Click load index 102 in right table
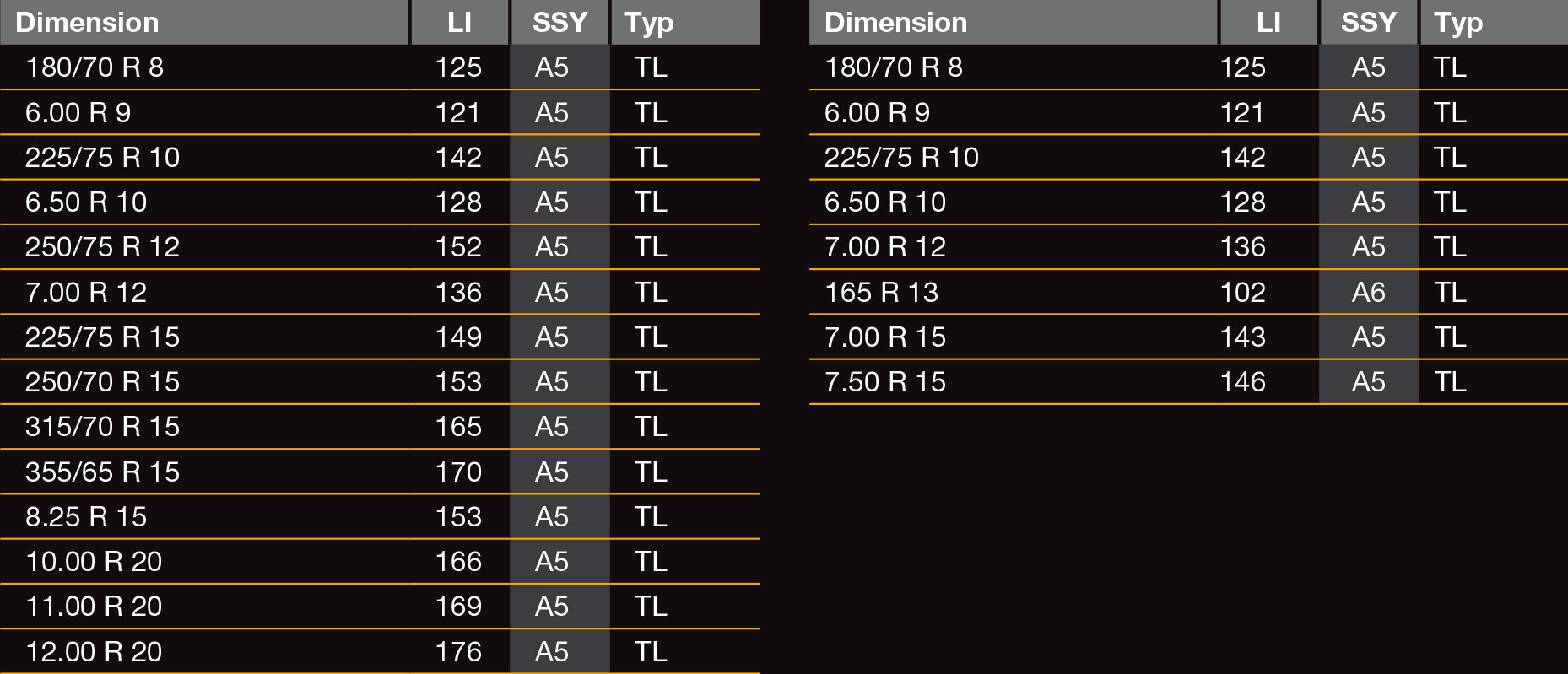This screenshot has width=1568, height=674. tap(1243, 292)
